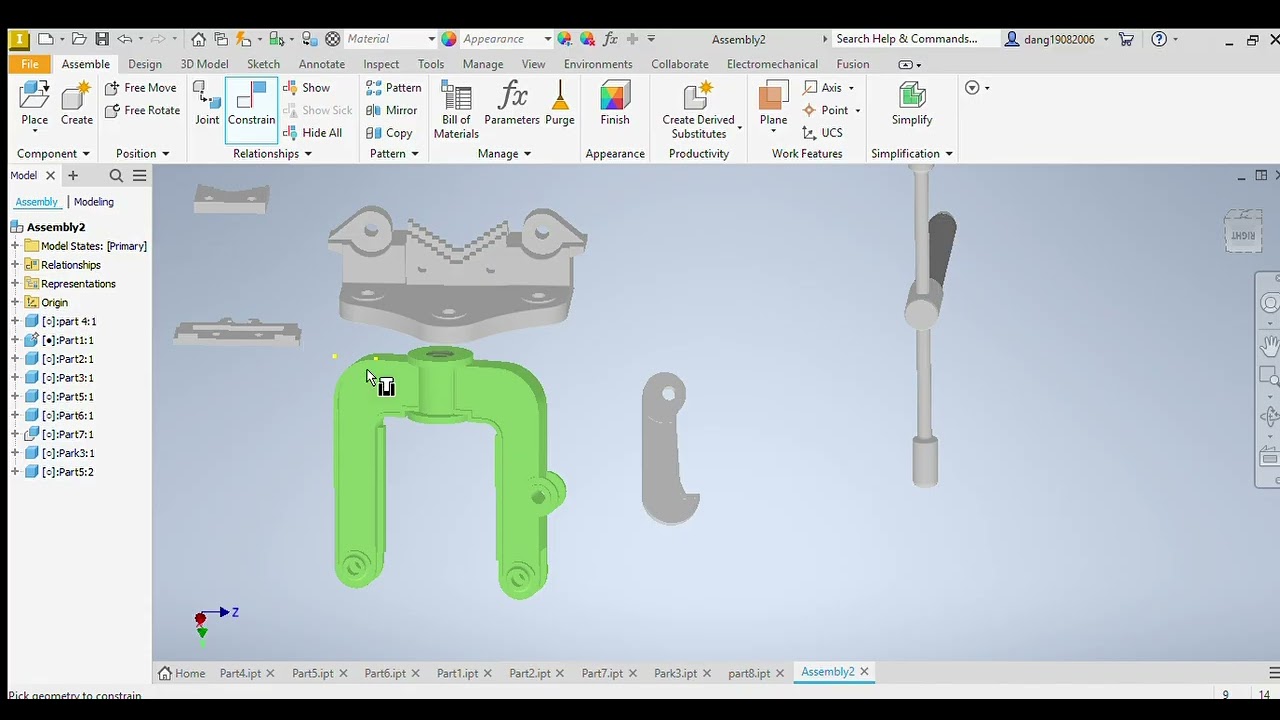Expand the Relationships panel dropdown
The width and height of the screenshot is (1280, 720).
[x=273, y=154]
